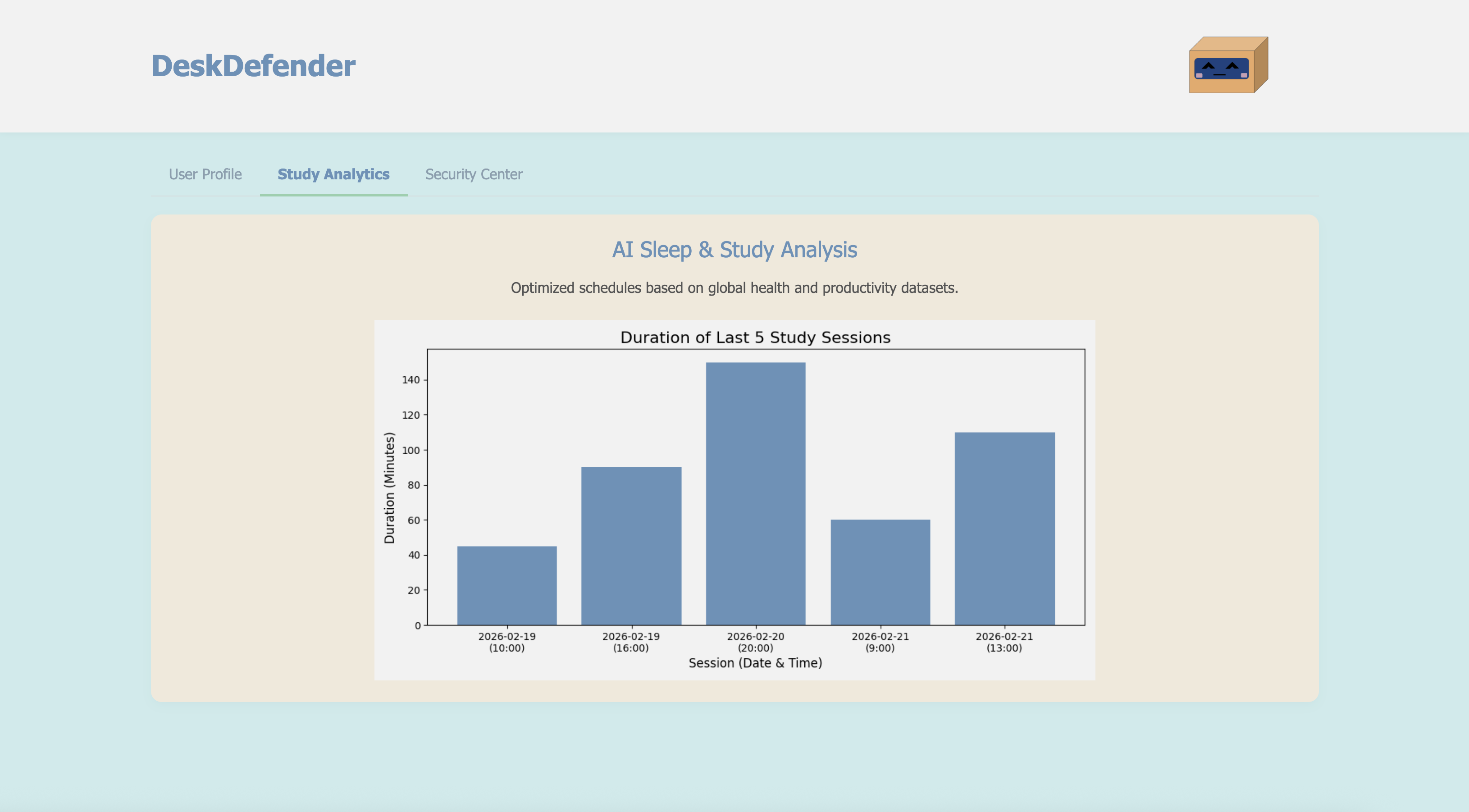Click the tallest bar for 2026-02-20
The width and height of the screenshot is (1469, 812).
[755, 493]
